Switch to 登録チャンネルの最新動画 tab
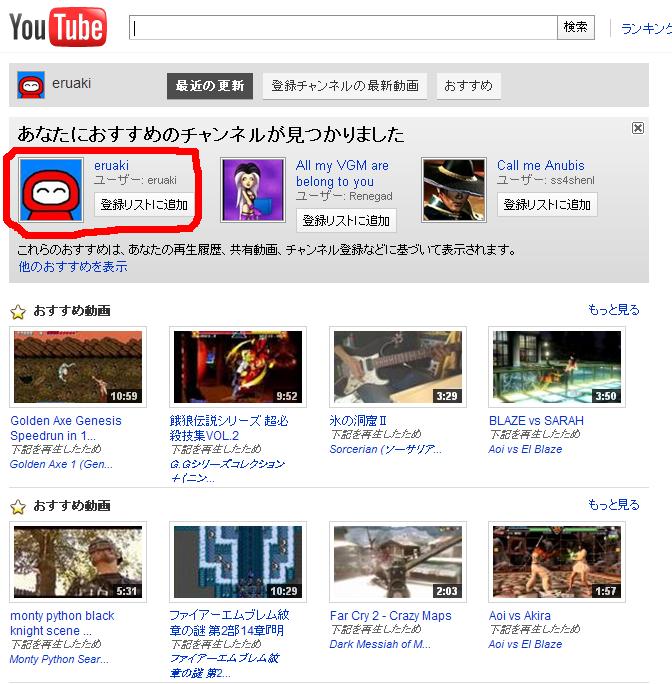 coord(345,86)
